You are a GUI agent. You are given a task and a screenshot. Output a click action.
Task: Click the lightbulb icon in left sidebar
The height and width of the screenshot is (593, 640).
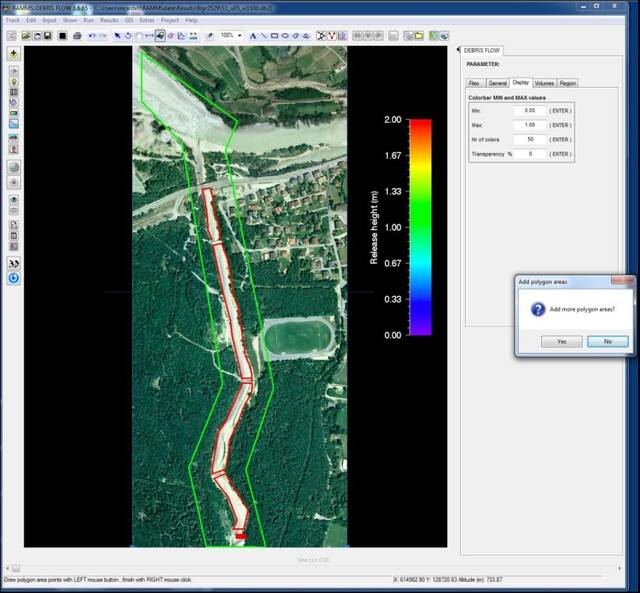coord(13,82)
